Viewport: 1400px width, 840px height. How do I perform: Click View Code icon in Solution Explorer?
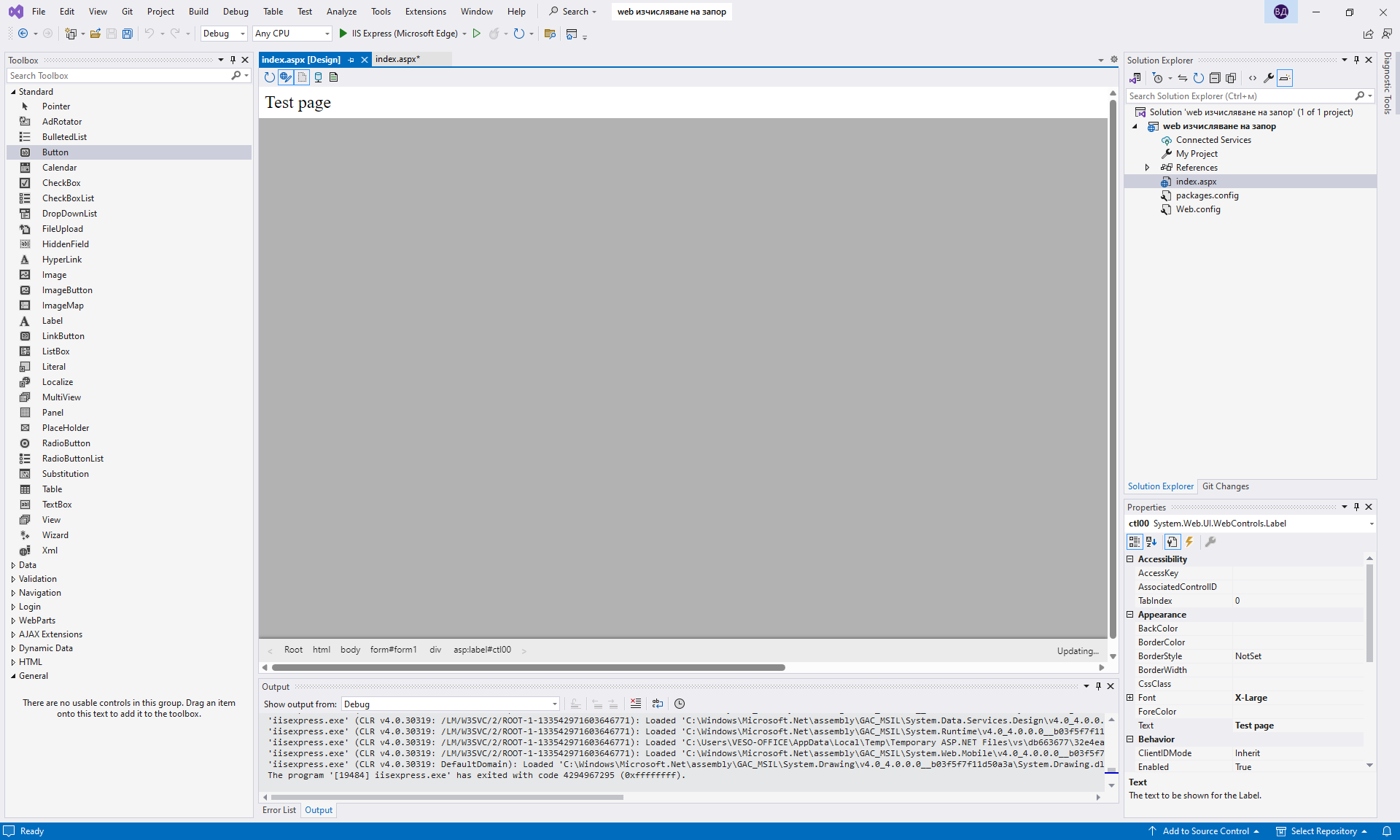point(1253,78)
